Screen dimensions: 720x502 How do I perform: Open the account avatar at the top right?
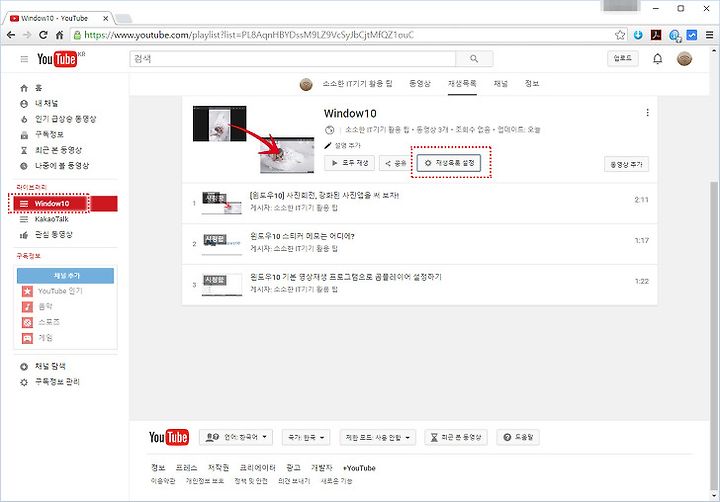coord(684,59)
